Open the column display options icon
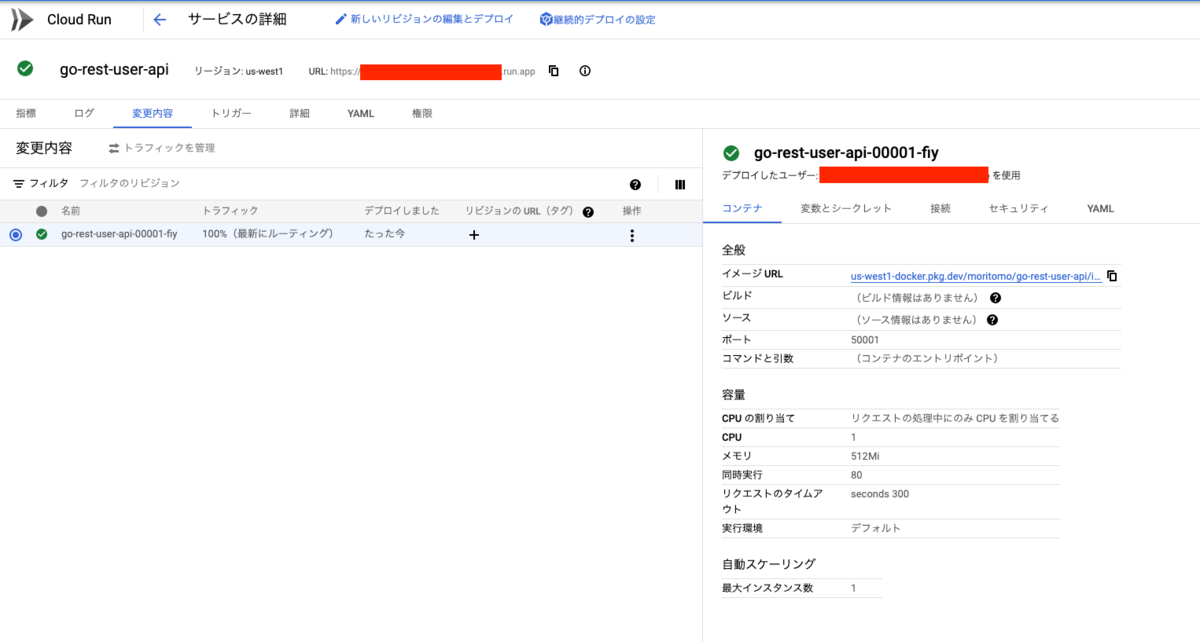This screenshot has width=1200, height=642. coord(680,184)
